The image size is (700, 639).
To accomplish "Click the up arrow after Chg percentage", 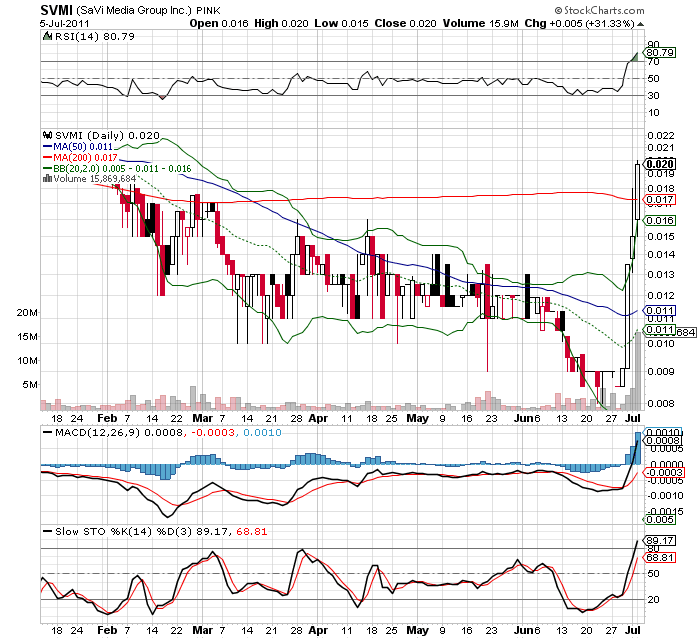I will (x=640, y=24).
